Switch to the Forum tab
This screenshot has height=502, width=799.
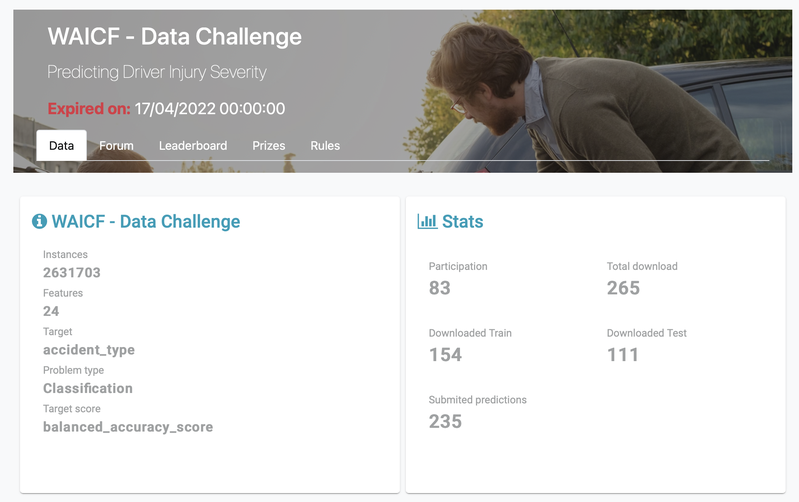116,146
